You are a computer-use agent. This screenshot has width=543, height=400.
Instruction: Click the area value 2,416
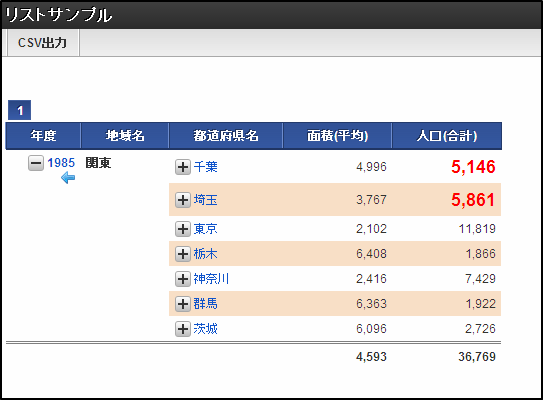[371, 279]
